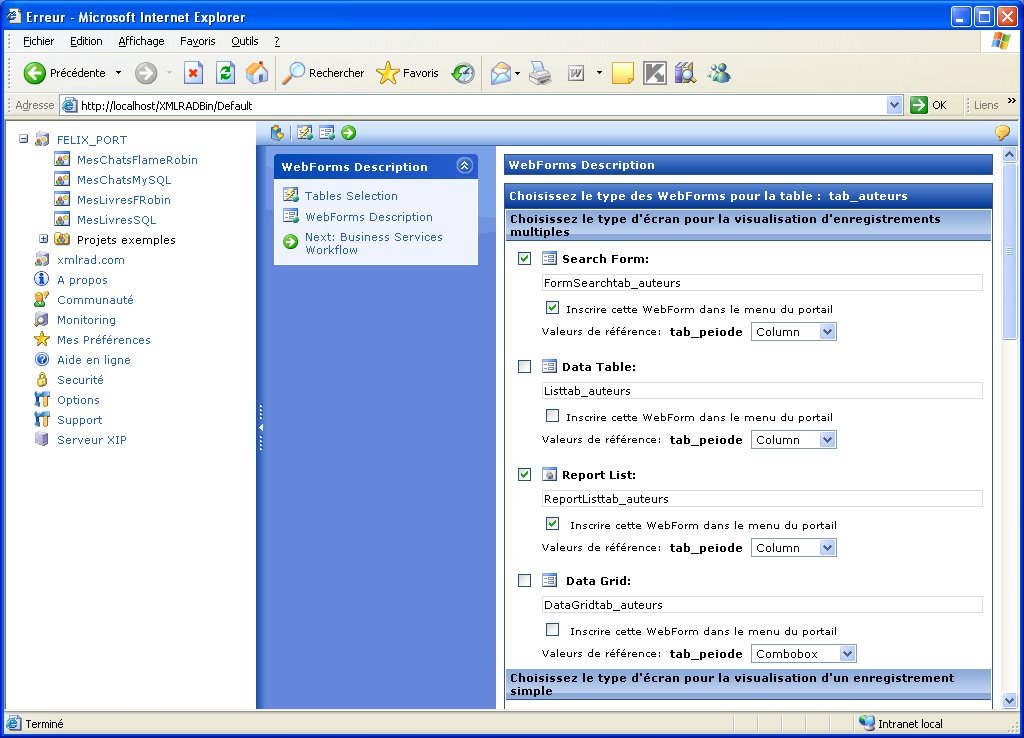Open Next: Business Services Workflow link
1024x738 pixels.
coord(373,243)
